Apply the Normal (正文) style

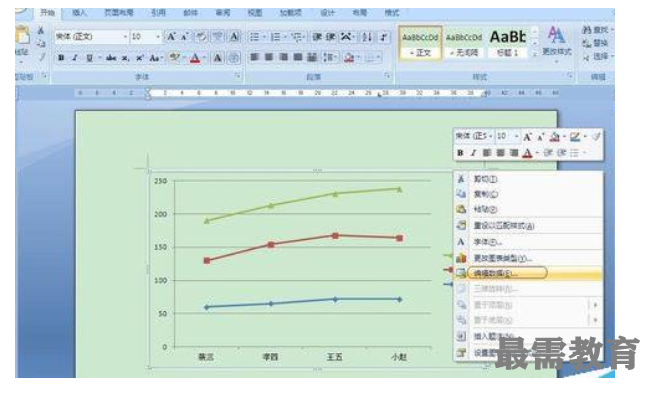click(x=420, y=43)
